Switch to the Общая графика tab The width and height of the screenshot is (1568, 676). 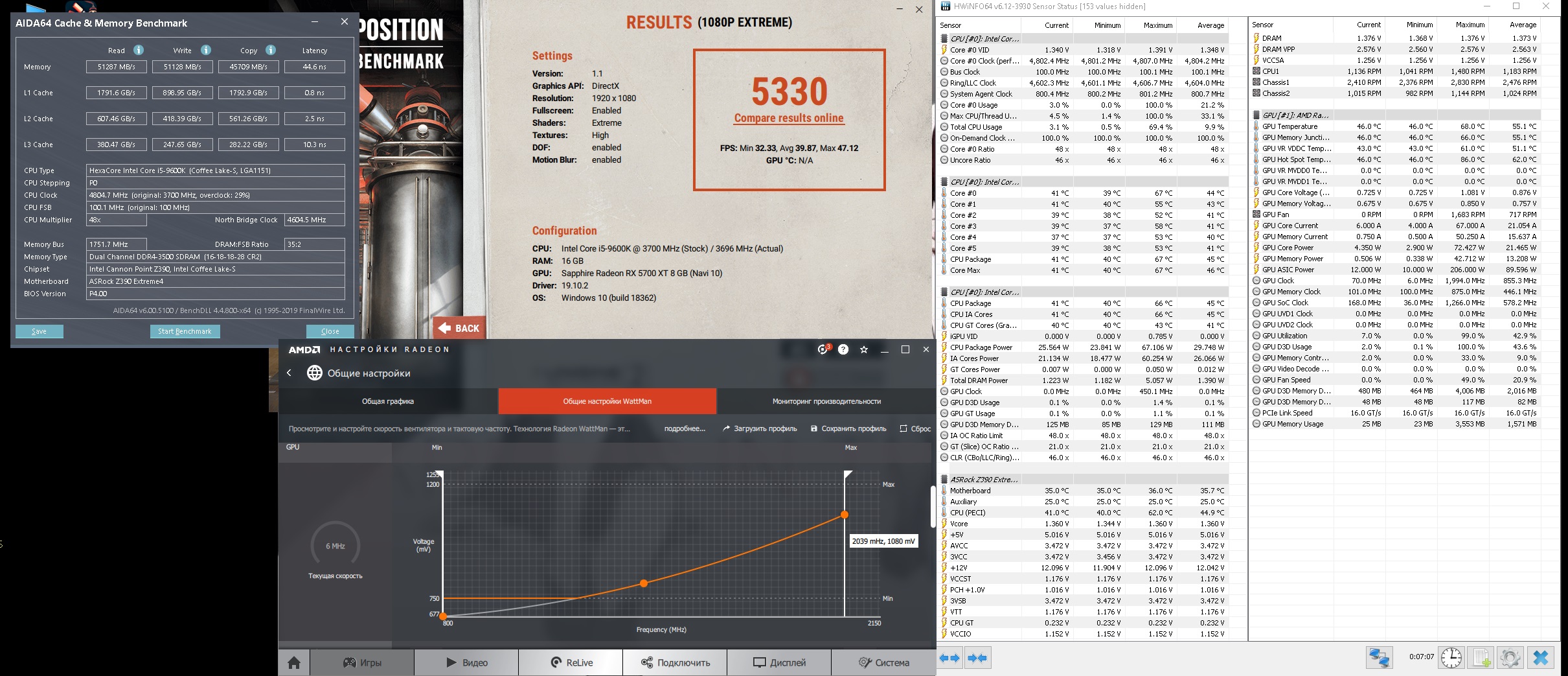pos(388,401)
